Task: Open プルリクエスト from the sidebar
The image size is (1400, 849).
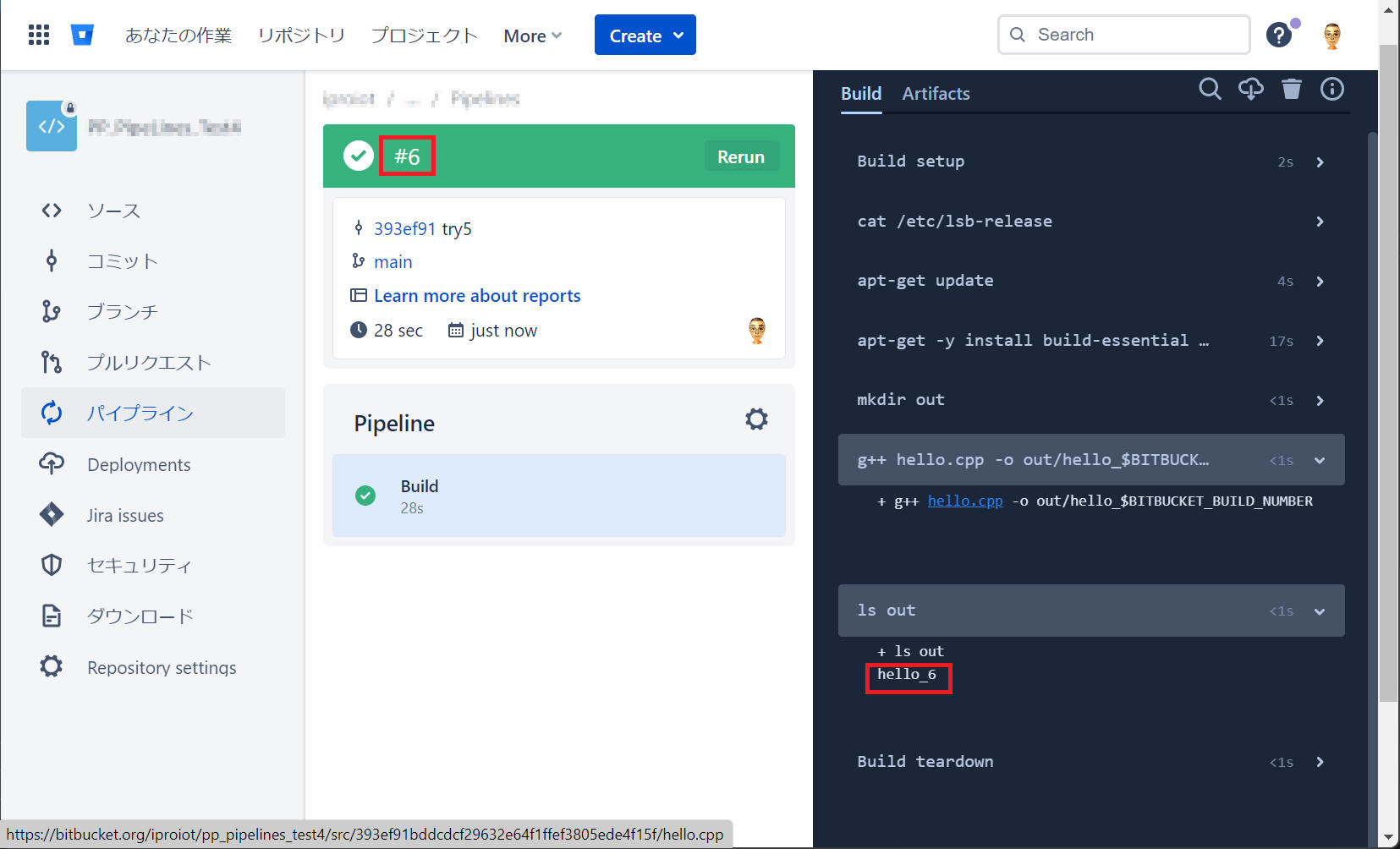Action: 148,362
